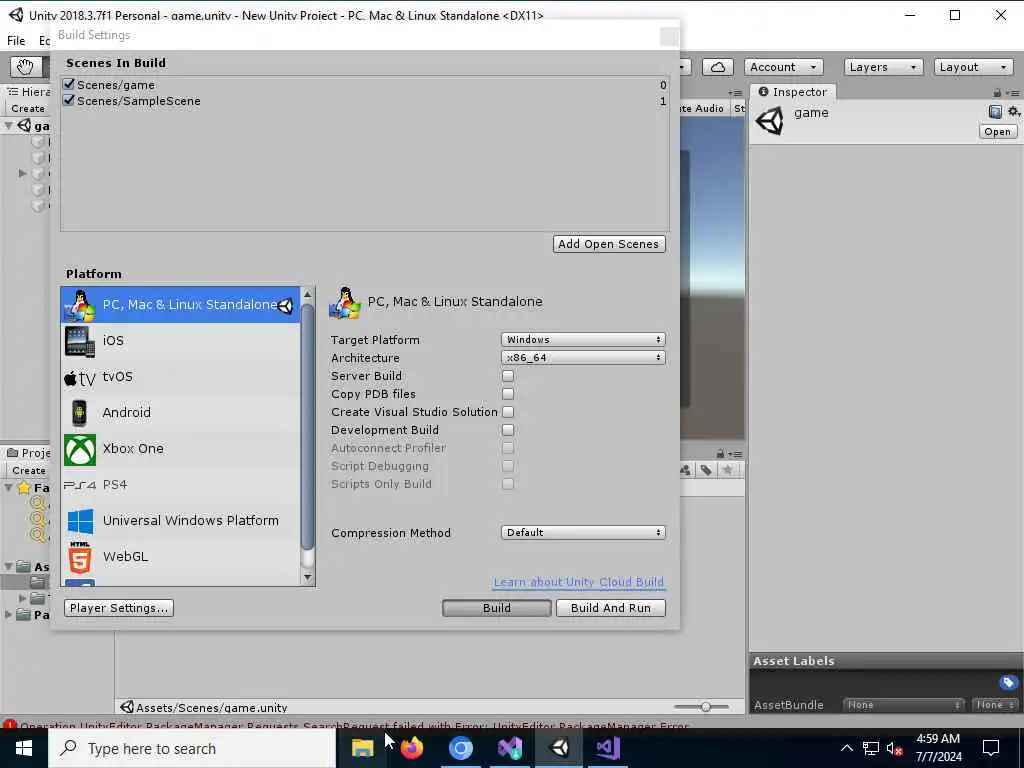
Task: Click the Project panel label filter icon
Action: (x=706, y=470)
